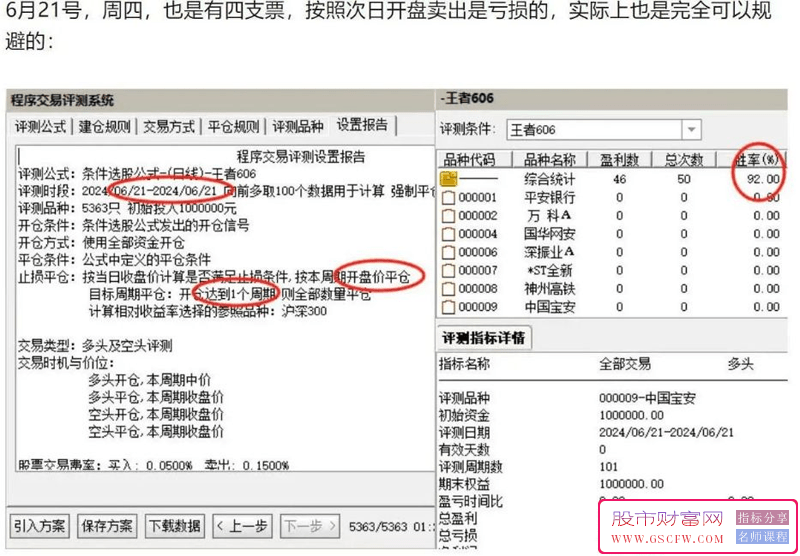Screen dimensions: 800x556
Task: Click the 50 total count value
Action: point(684,179)
